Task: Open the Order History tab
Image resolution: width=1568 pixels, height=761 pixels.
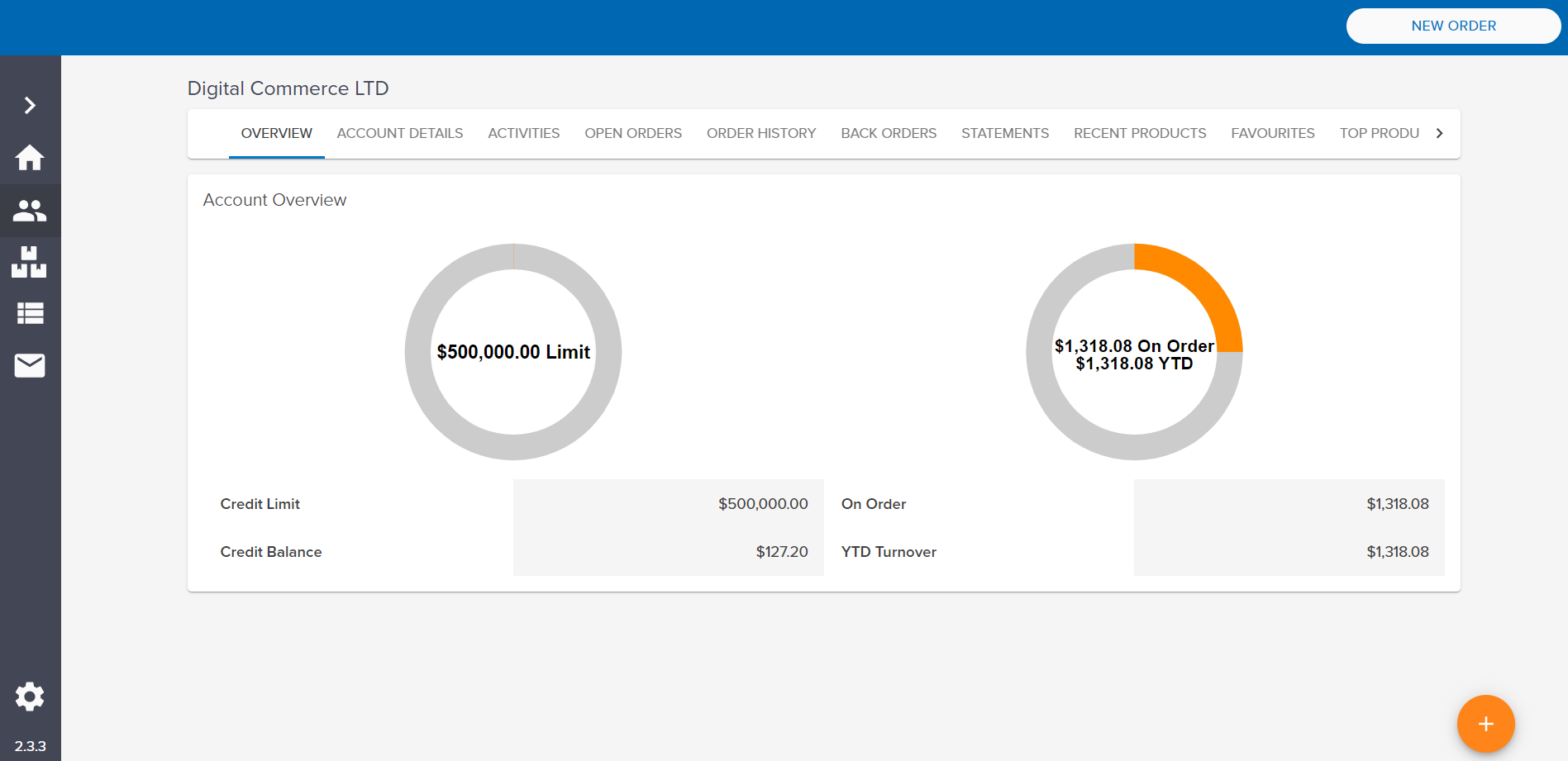Action: point(760,133)
